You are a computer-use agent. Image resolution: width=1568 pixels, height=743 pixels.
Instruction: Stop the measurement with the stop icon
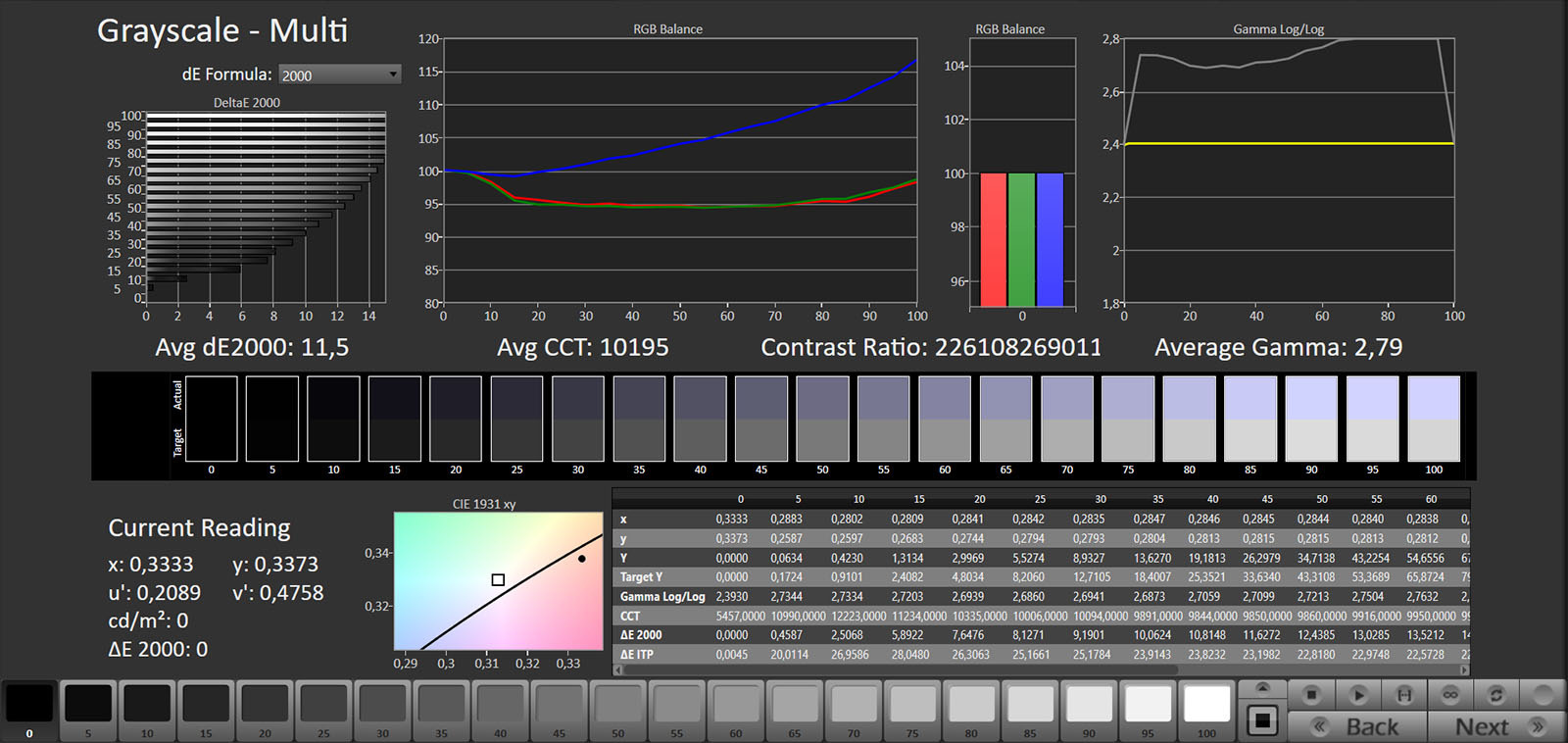[x=1311, y=695]
